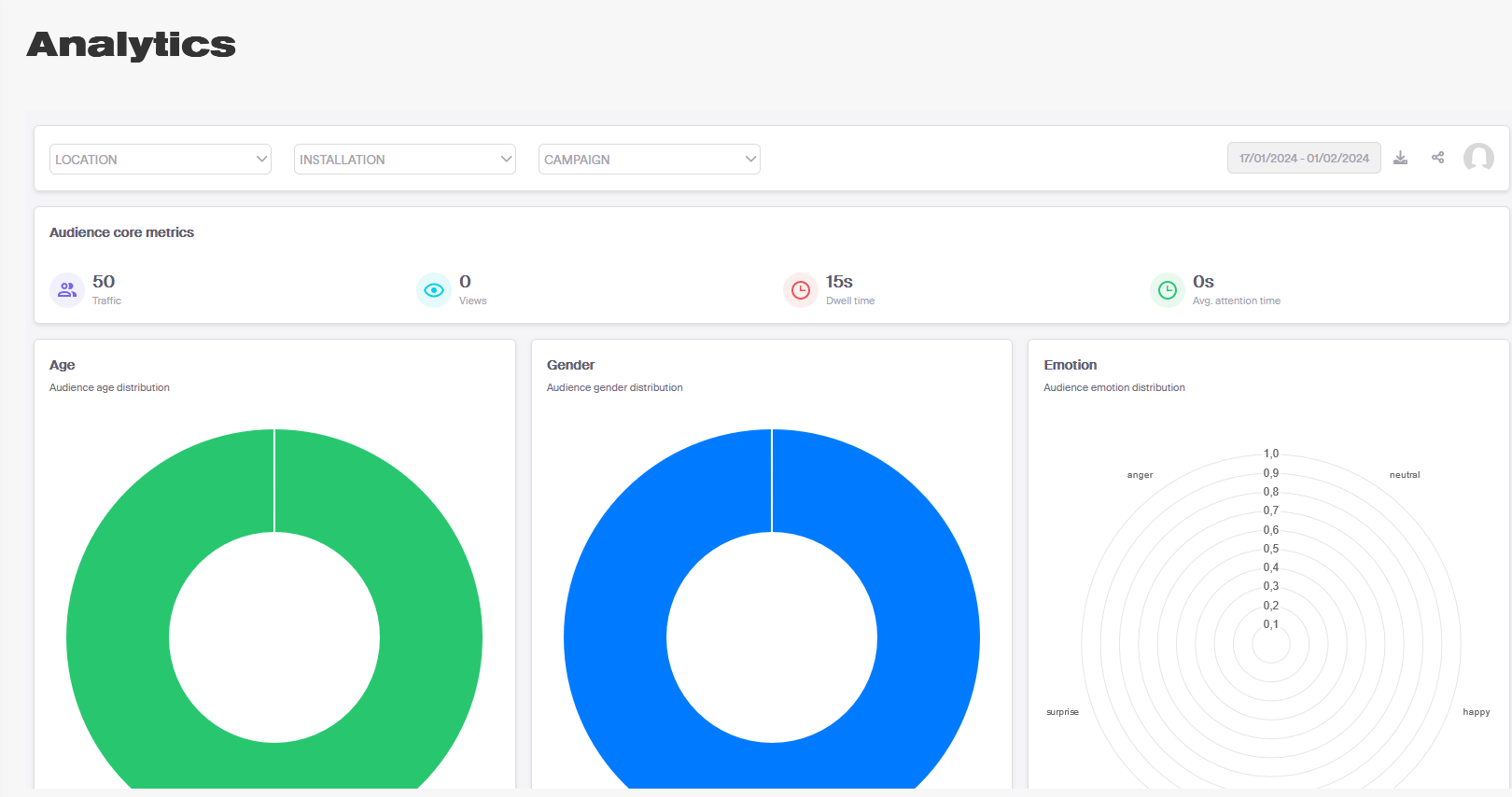Open the LOCATION dropdown
The height and width of the screenshot is (797, 1512).
point(161,159)
